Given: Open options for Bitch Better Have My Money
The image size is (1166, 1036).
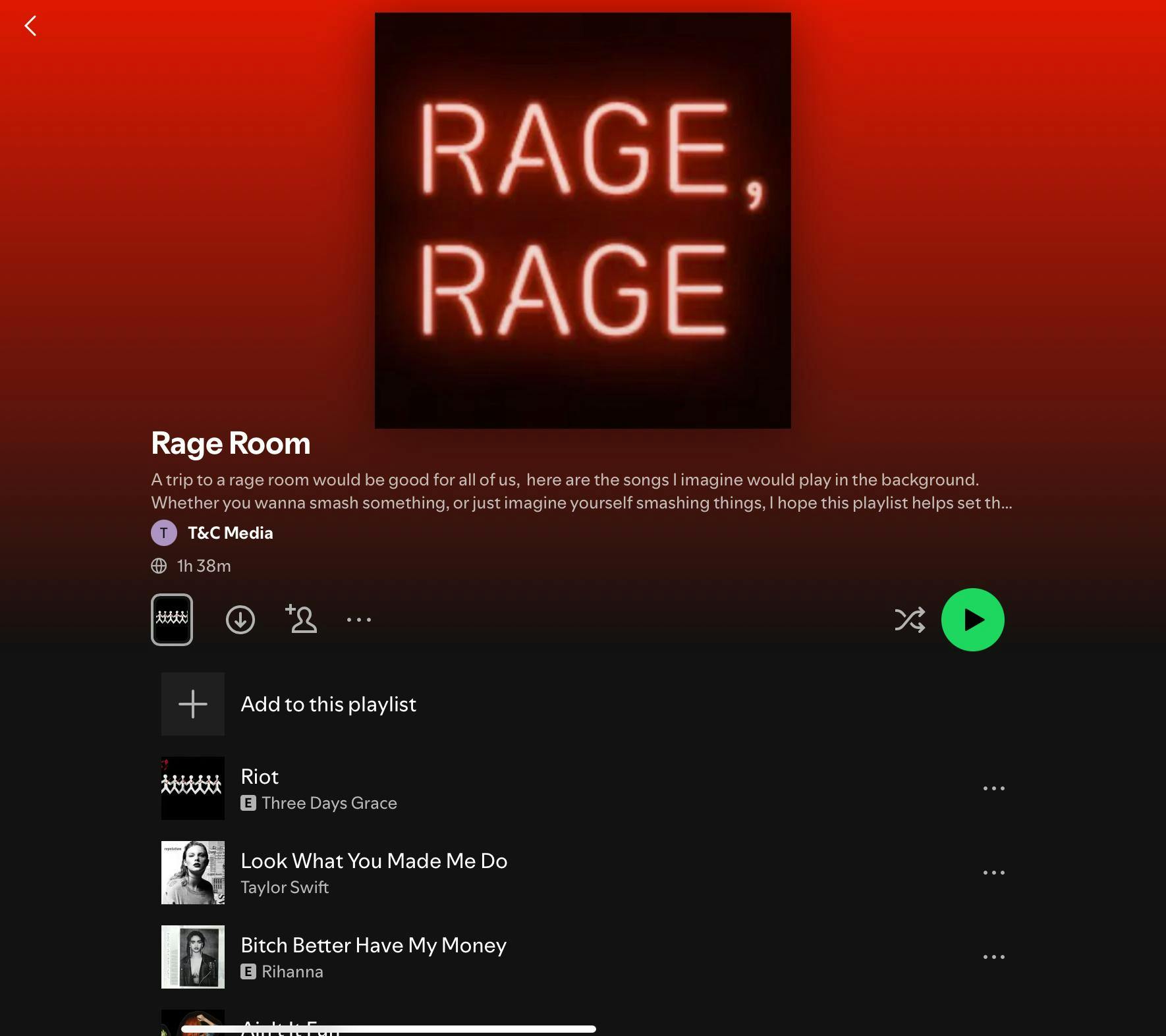Looking at the screenshot, I should point(993,957).
